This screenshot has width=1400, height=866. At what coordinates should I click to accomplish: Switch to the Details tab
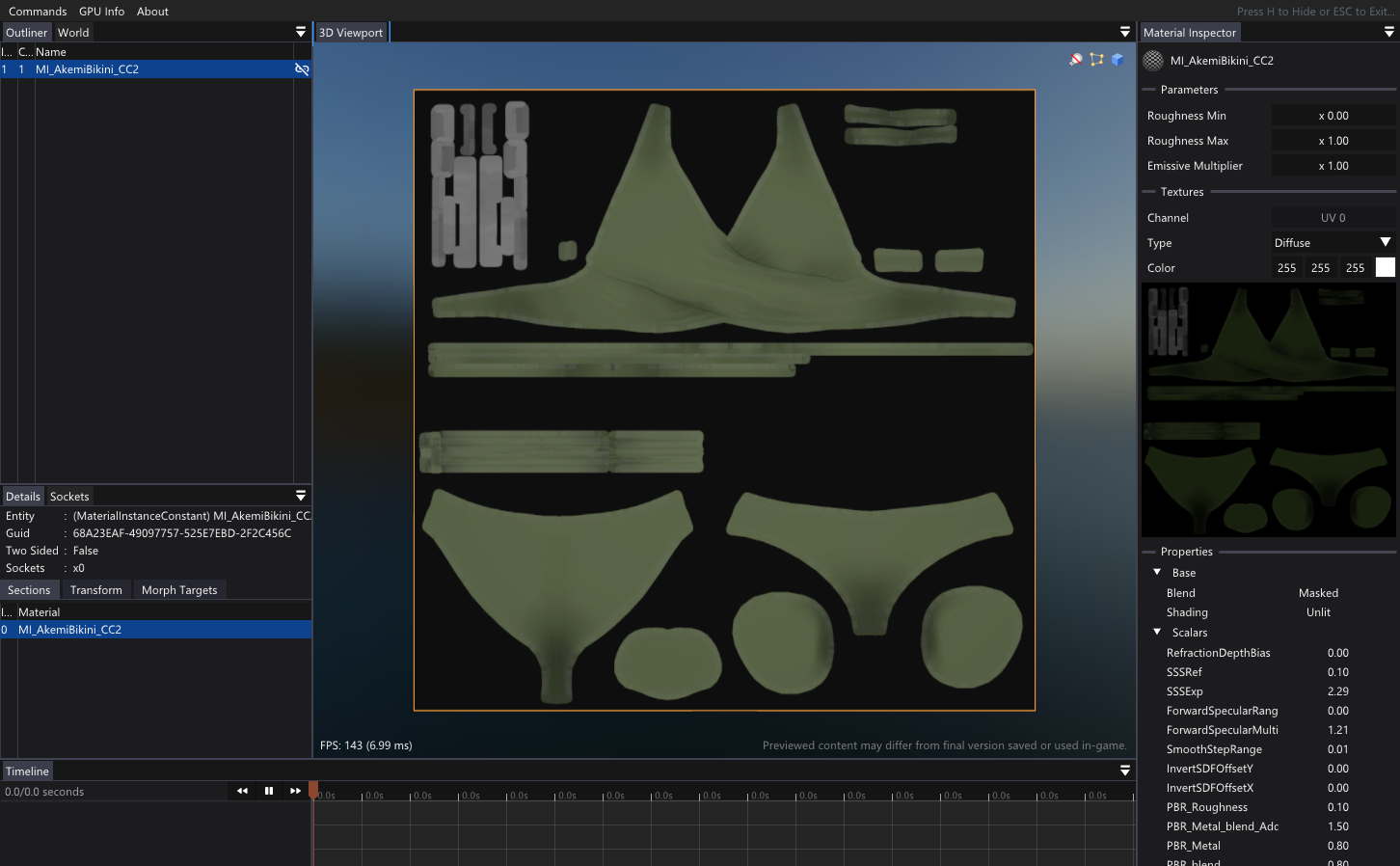tap(23, 497)
